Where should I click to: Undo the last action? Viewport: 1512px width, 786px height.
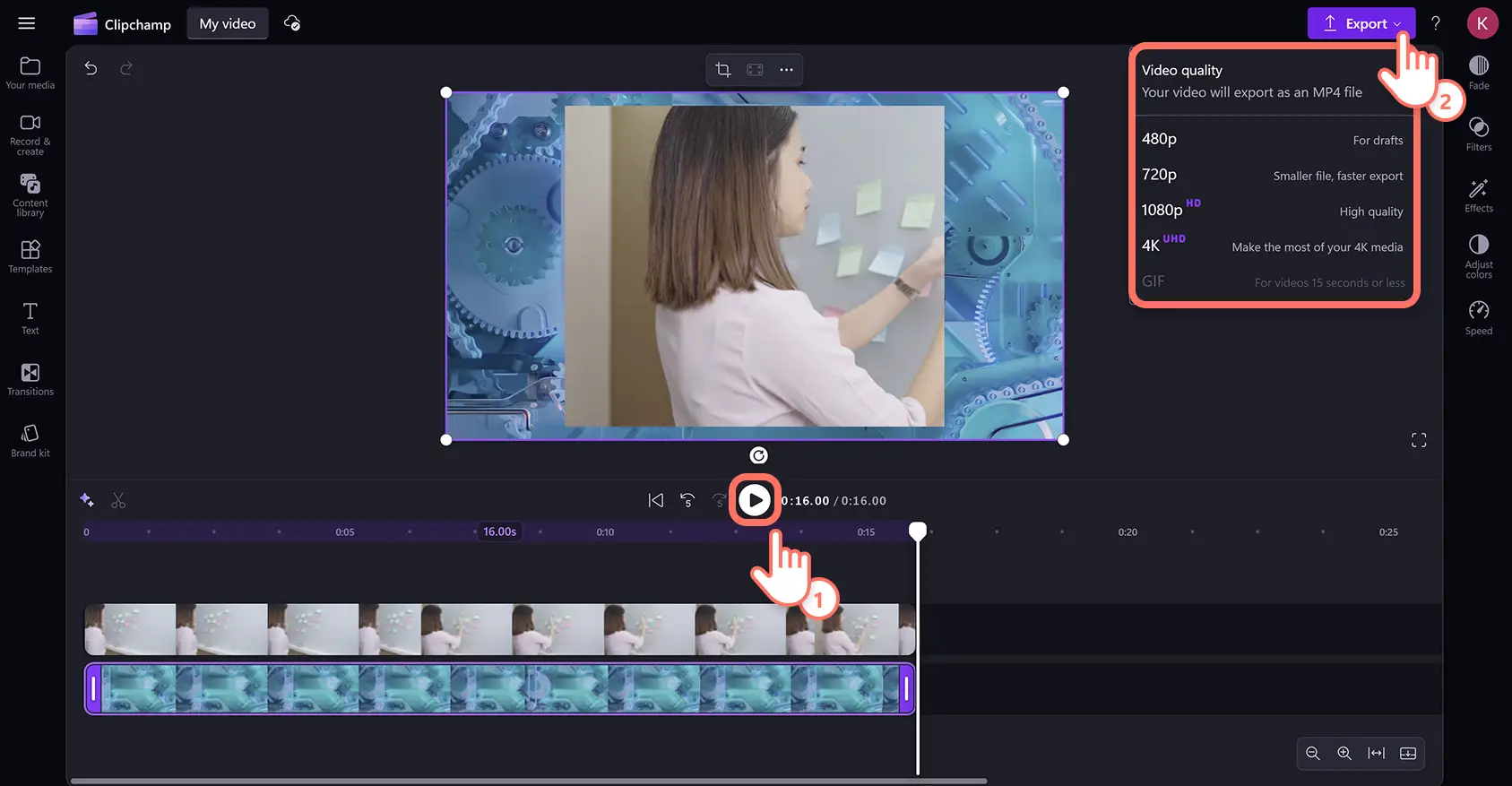pyautogui.click(x=91, y=68)
